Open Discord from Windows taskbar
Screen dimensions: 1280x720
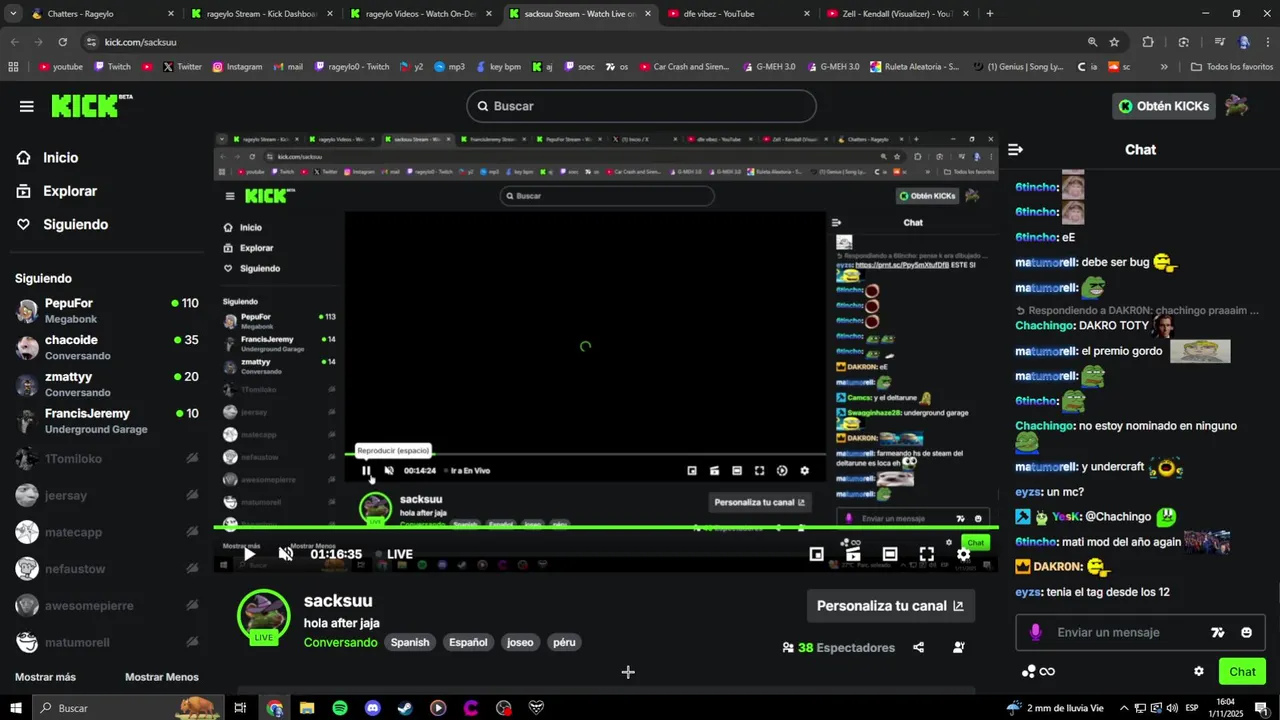click(x=373, y=708)
